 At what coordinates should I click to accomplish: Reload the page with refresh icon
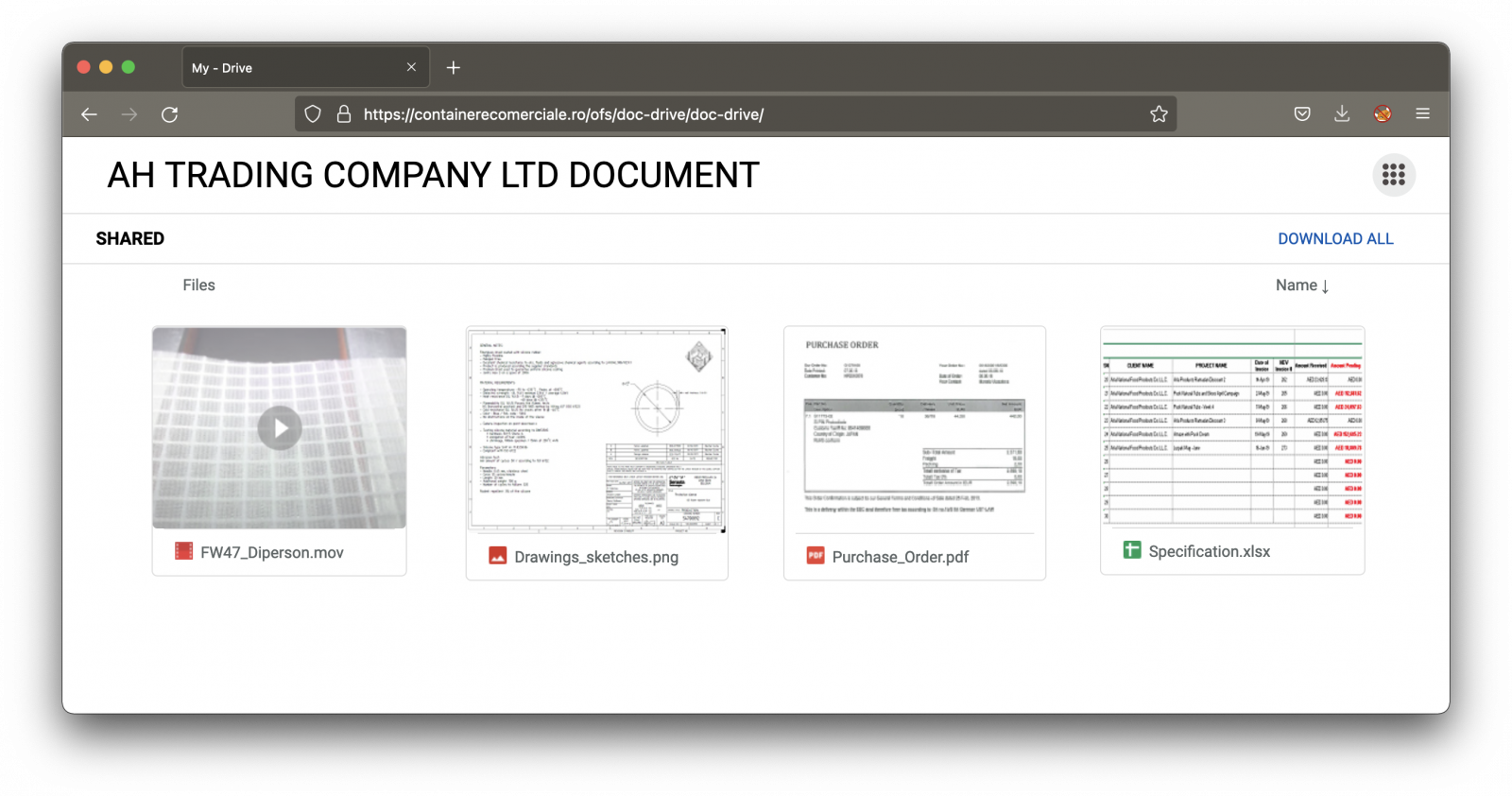click(x=170, y=114)
